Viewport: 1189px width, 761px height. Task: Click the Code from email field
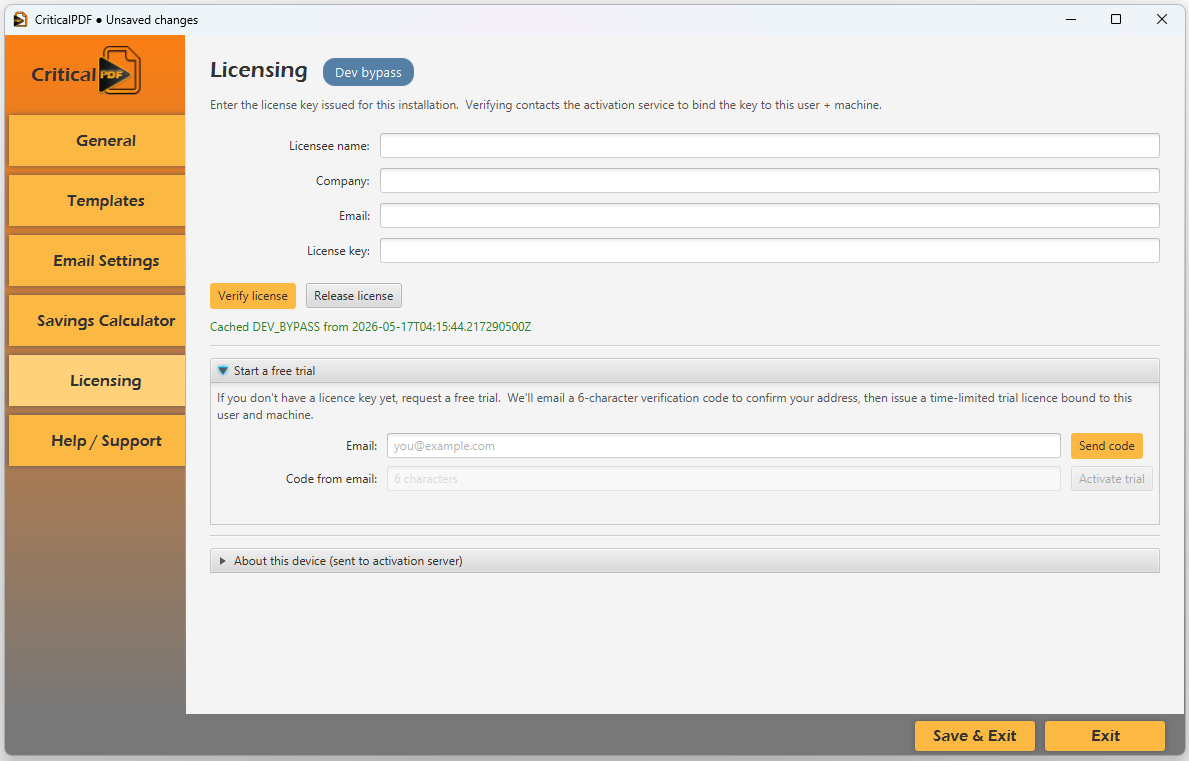tap(723, 478)
